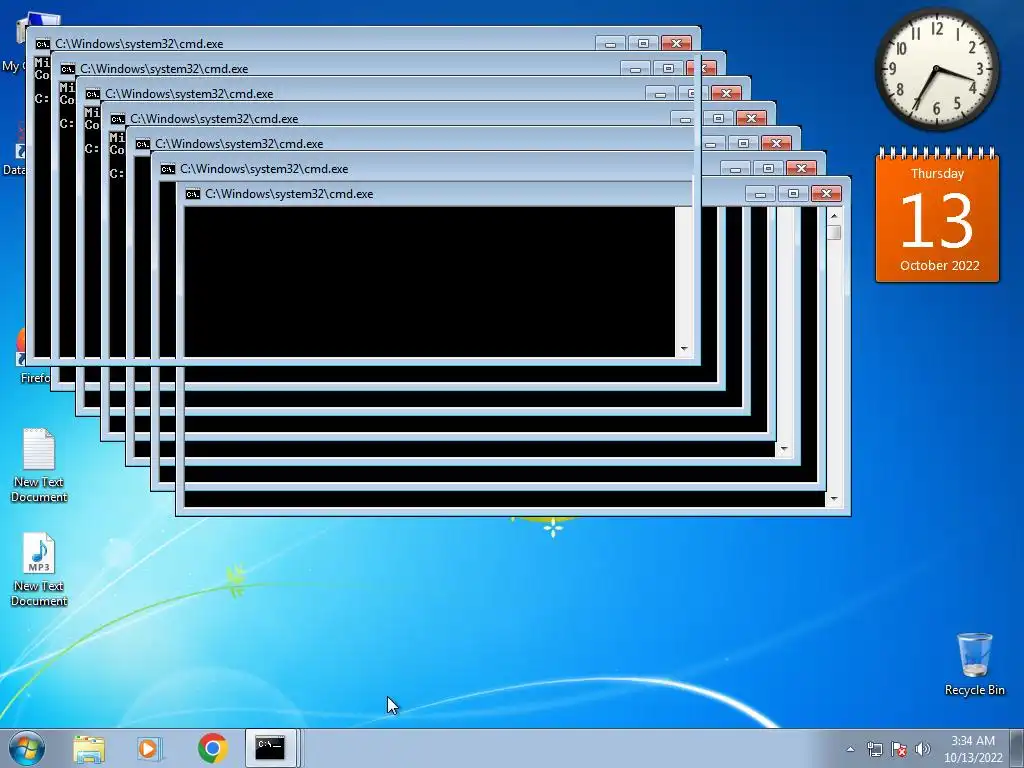Screen dimensions: 1024x768
Task: Open Google Chrome from the taskbar
Action: 212,748
